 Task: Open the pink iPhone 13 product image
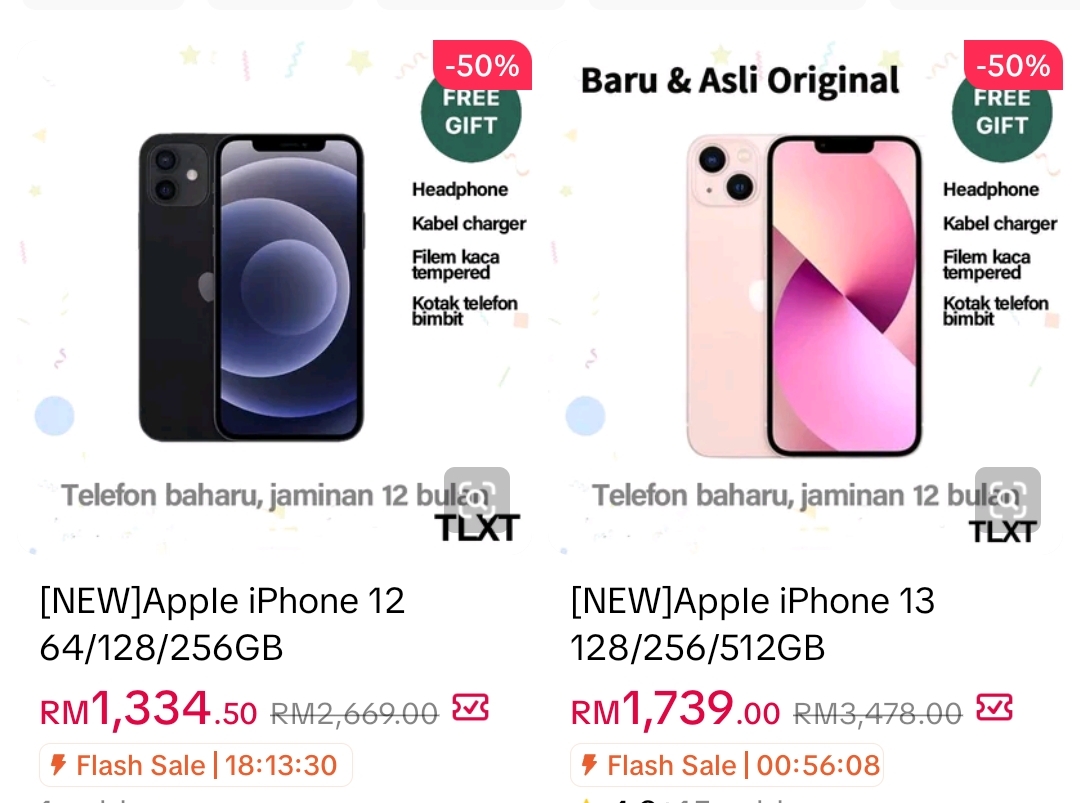pyautogui.click(x=804, y=295)
